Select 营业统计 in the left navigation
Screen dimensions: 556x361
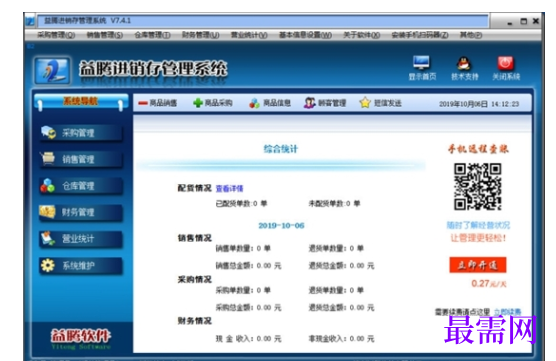click(x=81, y=239)
